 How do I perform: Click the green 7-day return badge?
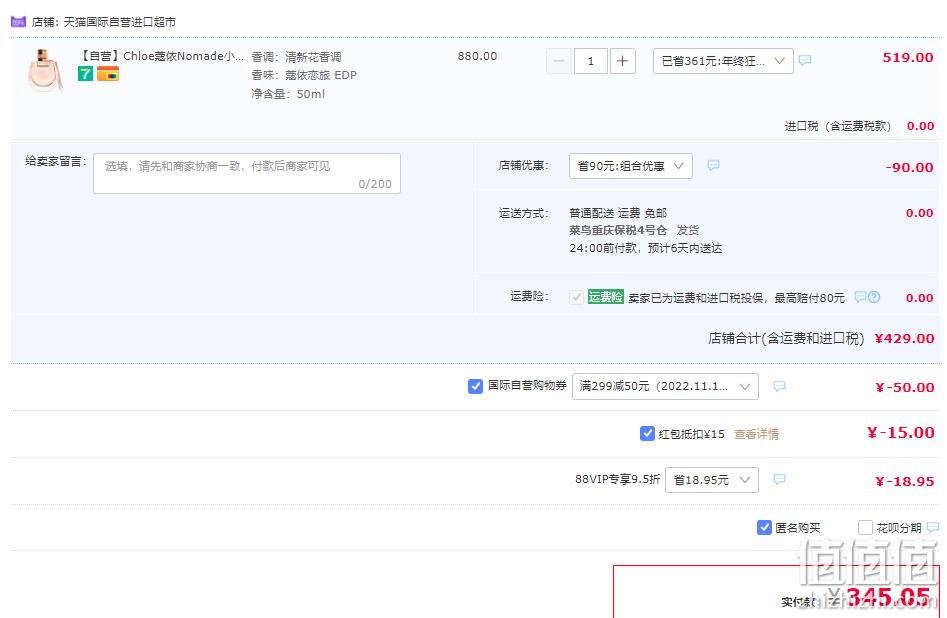click(85, 74)
